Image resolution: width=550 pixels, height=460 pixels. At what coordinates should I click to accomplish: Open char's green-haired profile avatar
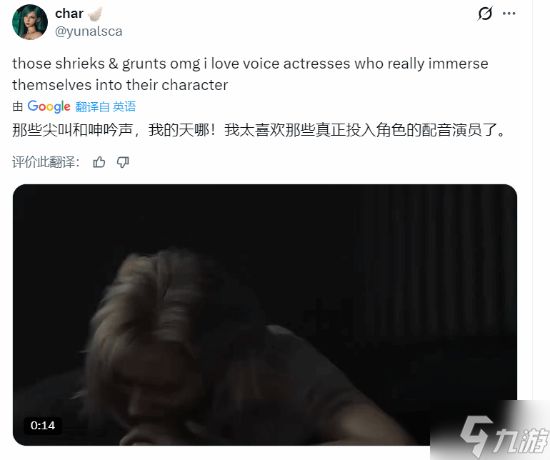click(x=30, y=22)
